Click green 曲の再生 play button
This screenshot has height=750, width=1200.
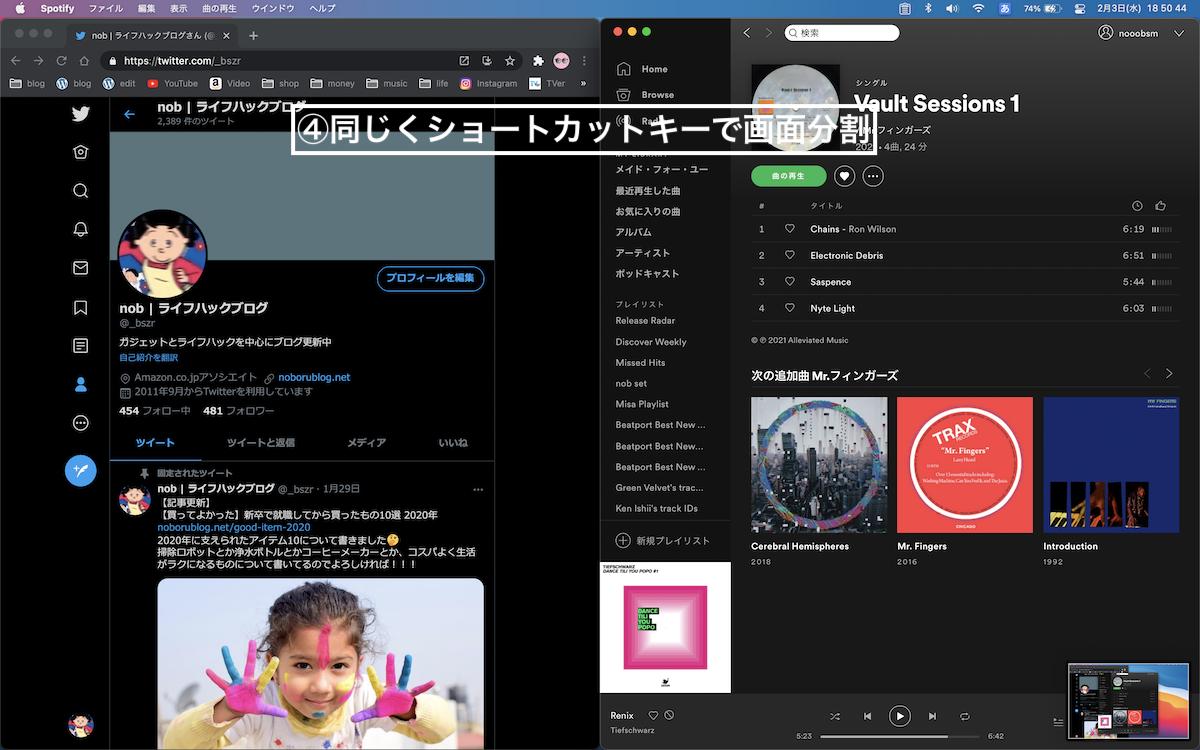point(789,176)
